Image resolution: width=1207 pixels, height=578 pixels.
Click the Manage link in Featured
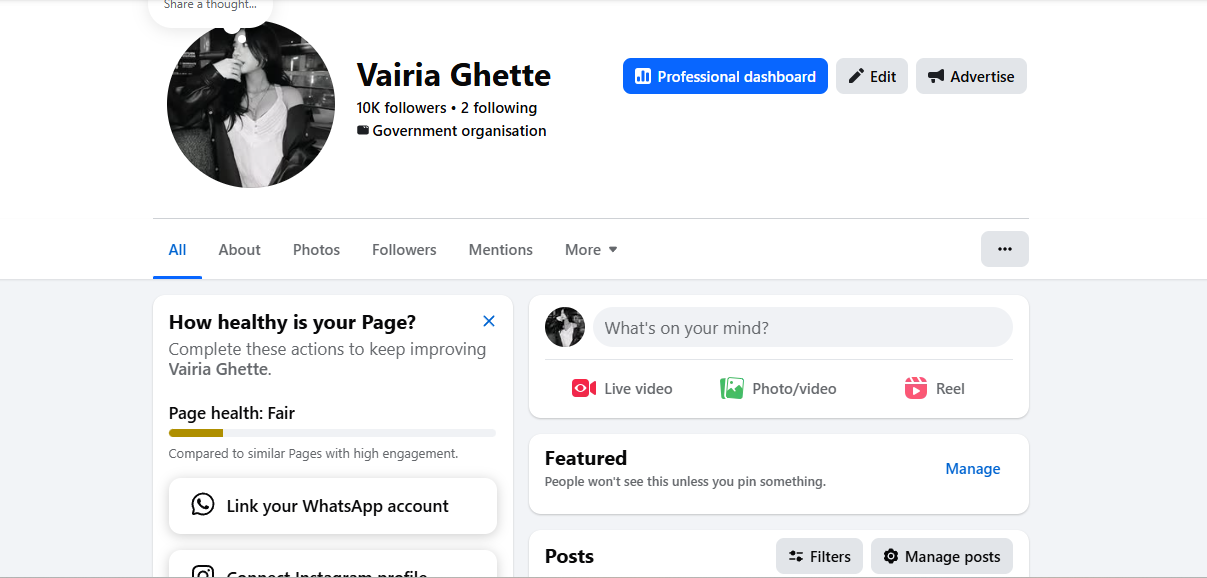(972, 468)
